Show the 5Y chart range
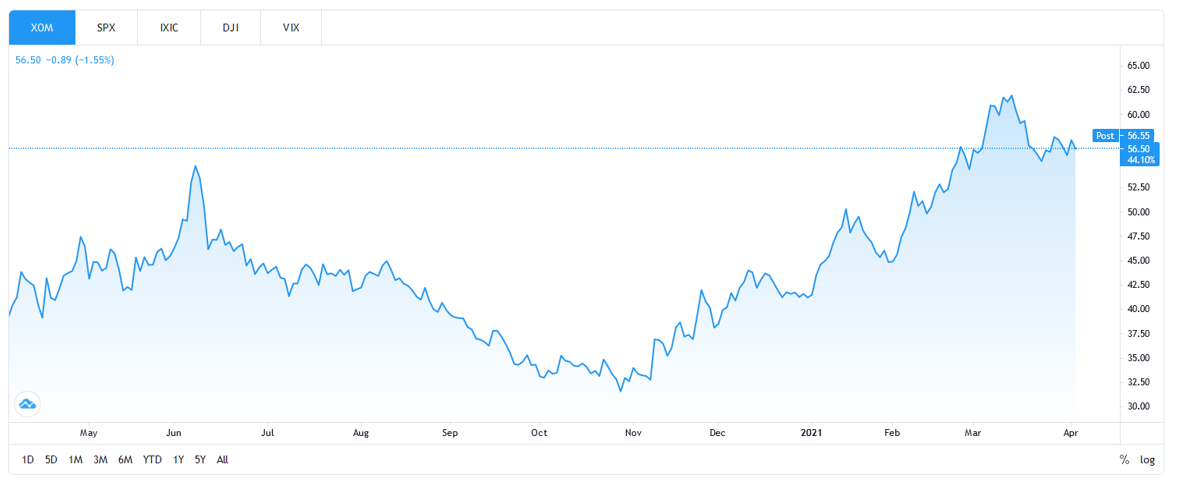The width and height of the screenshot is (1180, 489). pyautogui.click(x=200, y=460)
